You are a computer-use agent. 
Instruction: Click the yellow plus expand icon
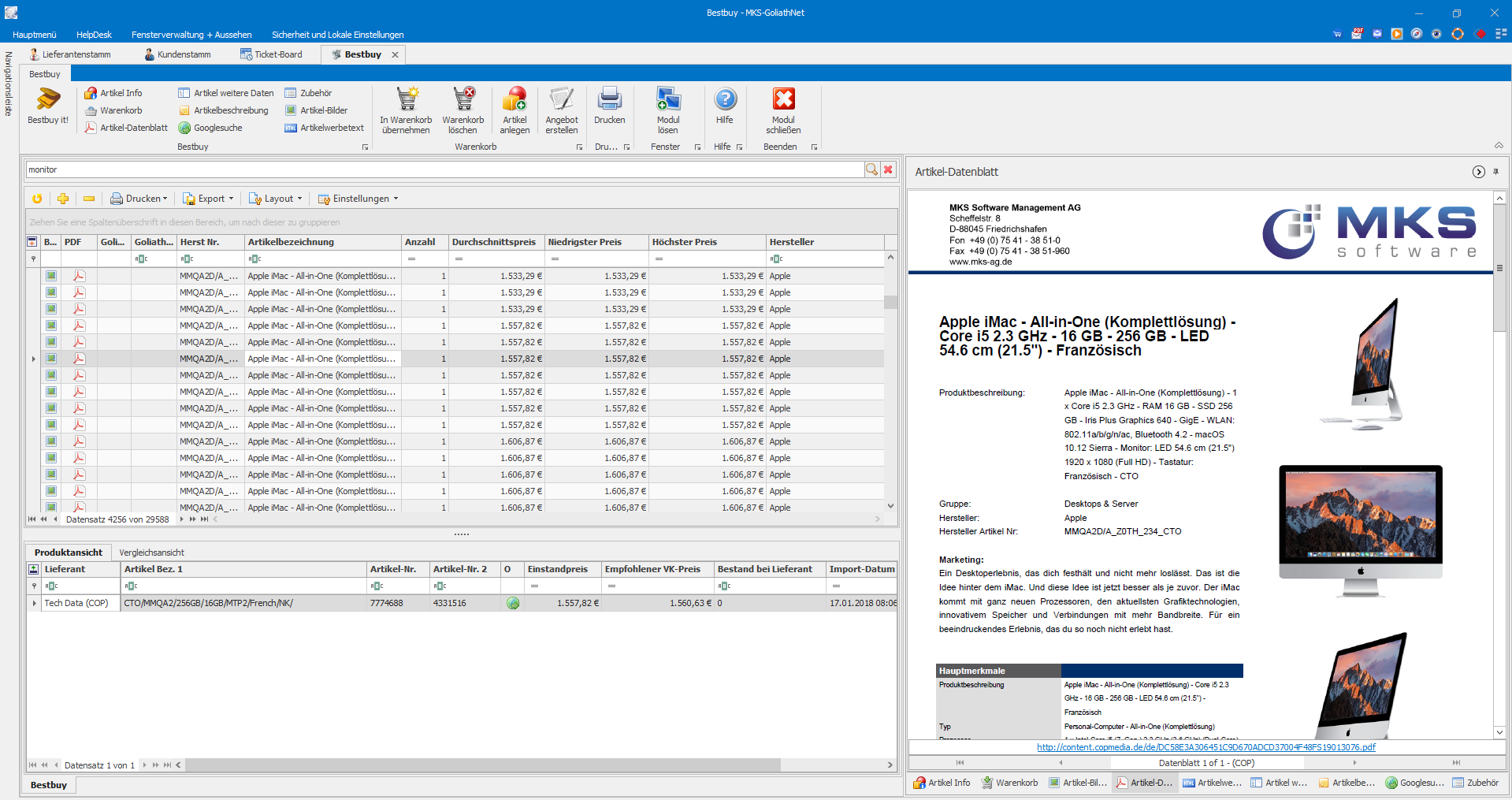tap(63, 199)
